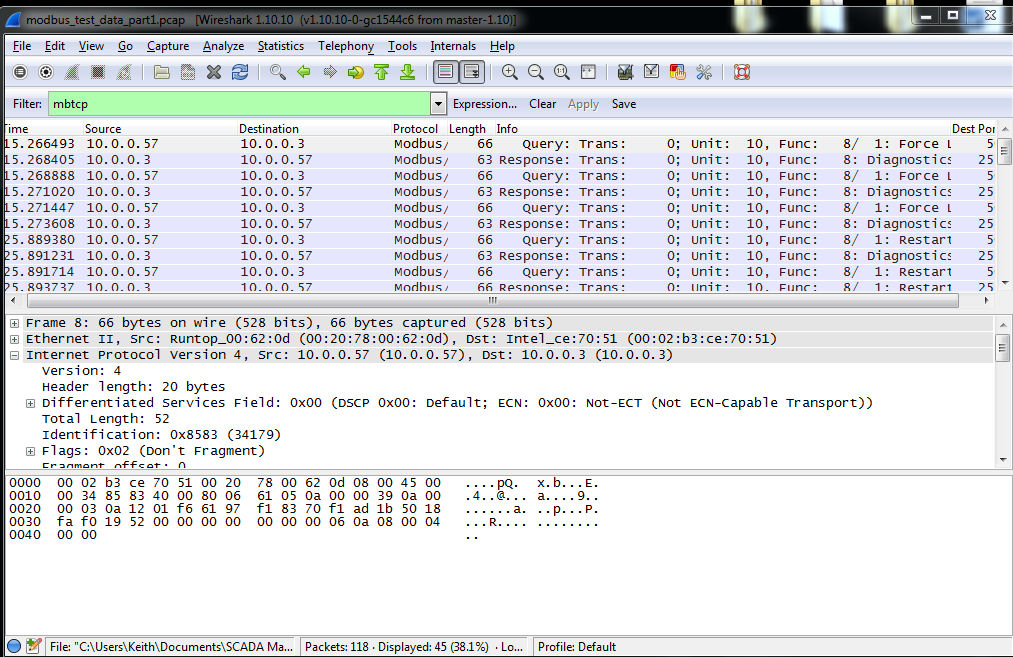Screen dimensions: 1013x657
Task: Open a capture file
Action: [x=162, y=72]
